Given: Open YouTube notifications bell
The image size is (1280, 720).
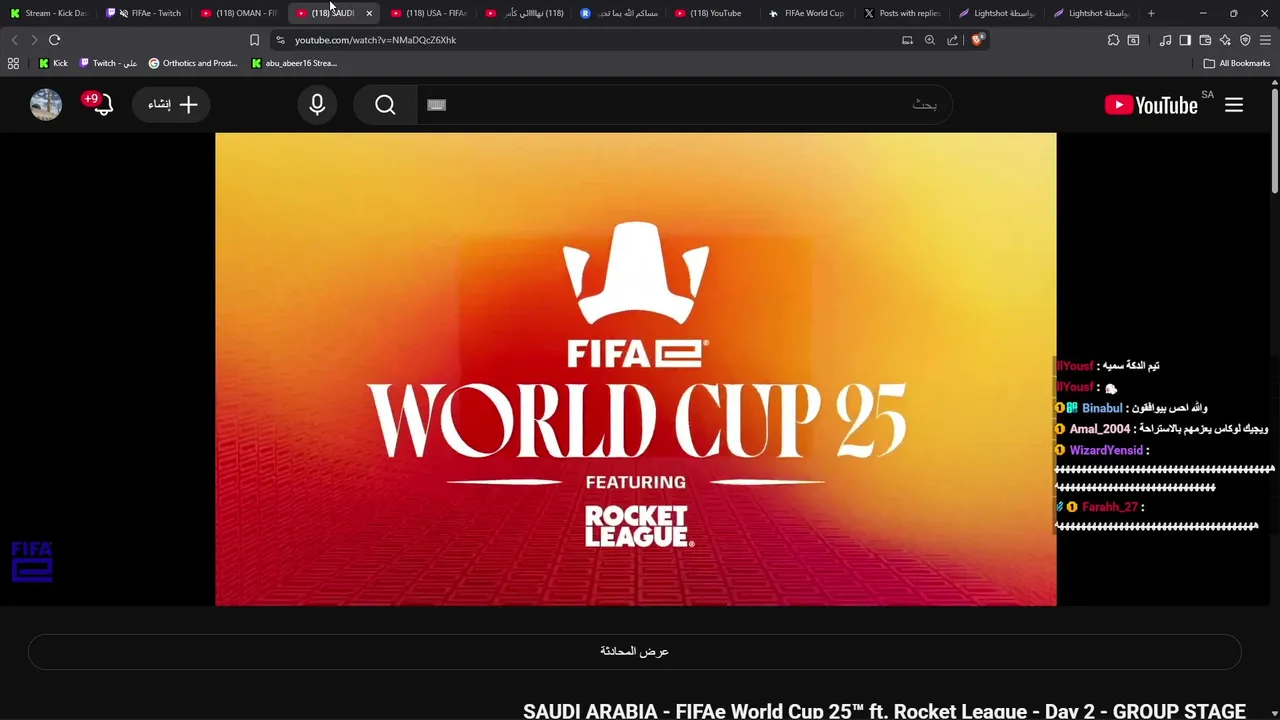Looking at the screenshot, I should click(102, 105).
